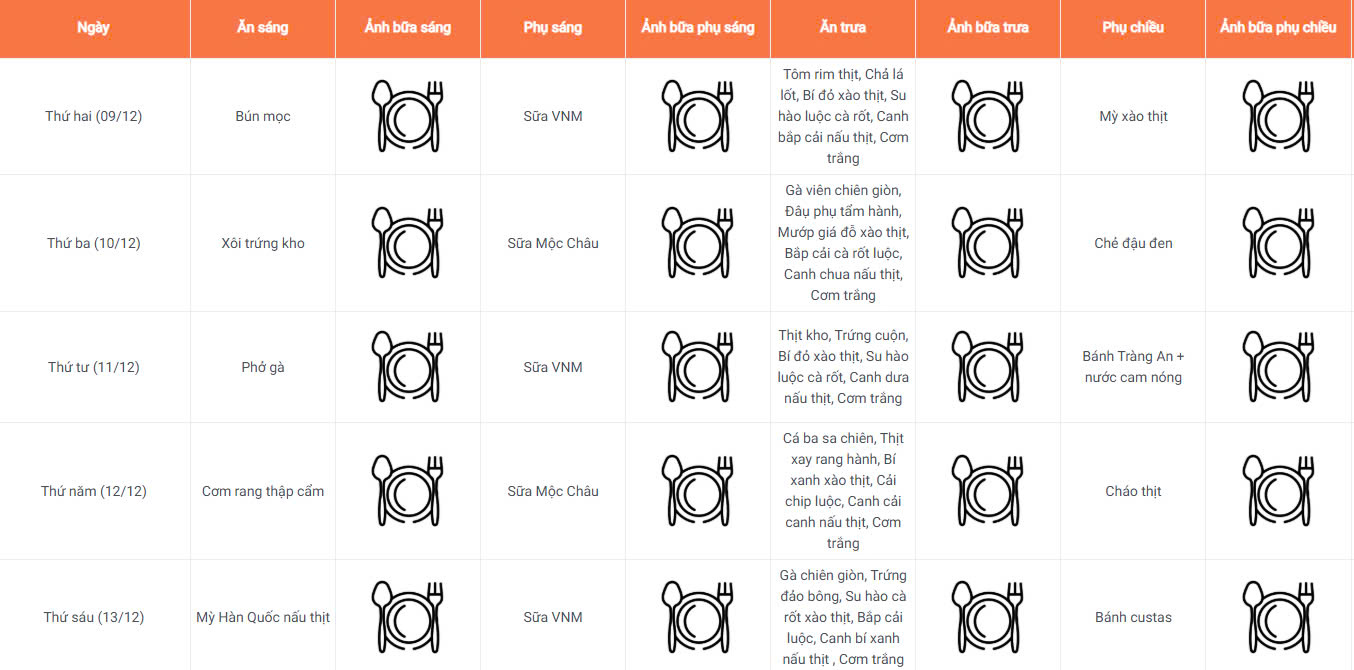
Task: Select the Sữa Mộc Châu cell for Thứ ba
Action: point(553,243)
